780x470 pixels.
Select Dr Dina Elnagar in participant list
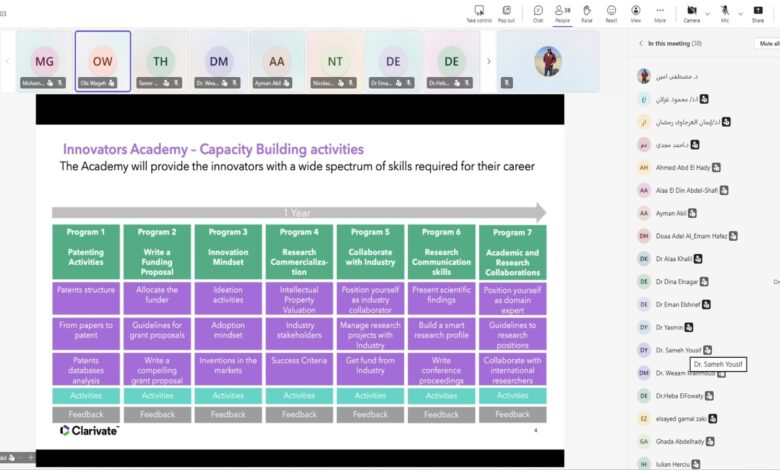(678, 281)
